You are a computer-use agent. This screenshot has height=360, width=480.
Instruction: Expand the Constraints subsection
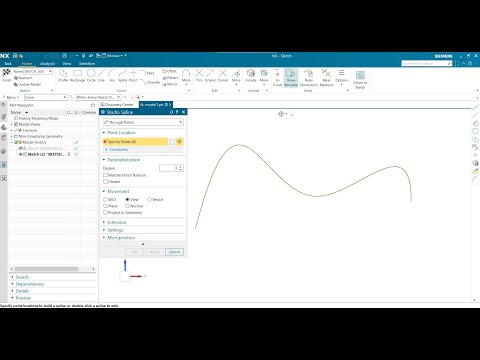tap(106, 150)
